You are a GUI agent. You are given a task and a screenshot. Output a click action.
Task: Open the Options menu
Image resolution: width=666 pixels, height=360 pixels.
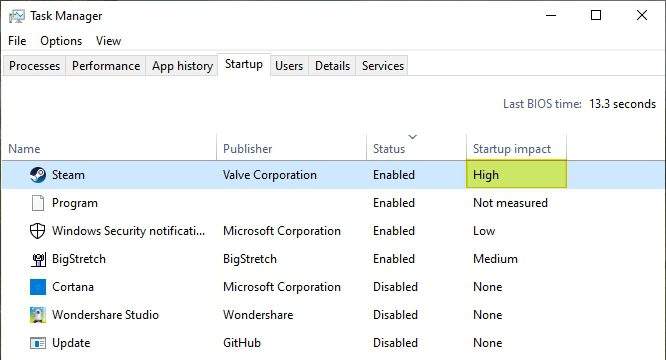point(61,41)
